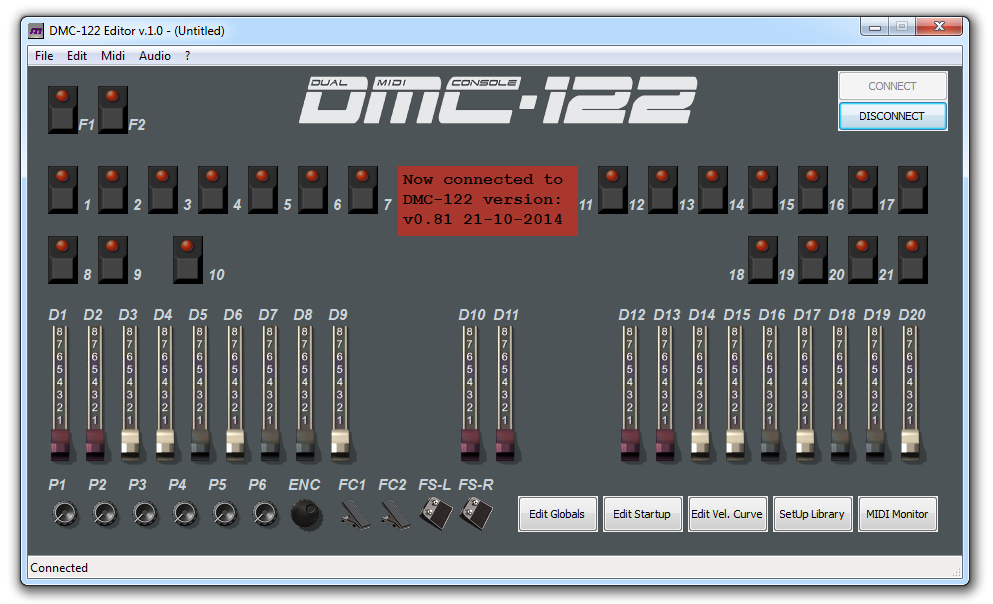Select the D2 drawbar slider handle

[x=94, y=444]
